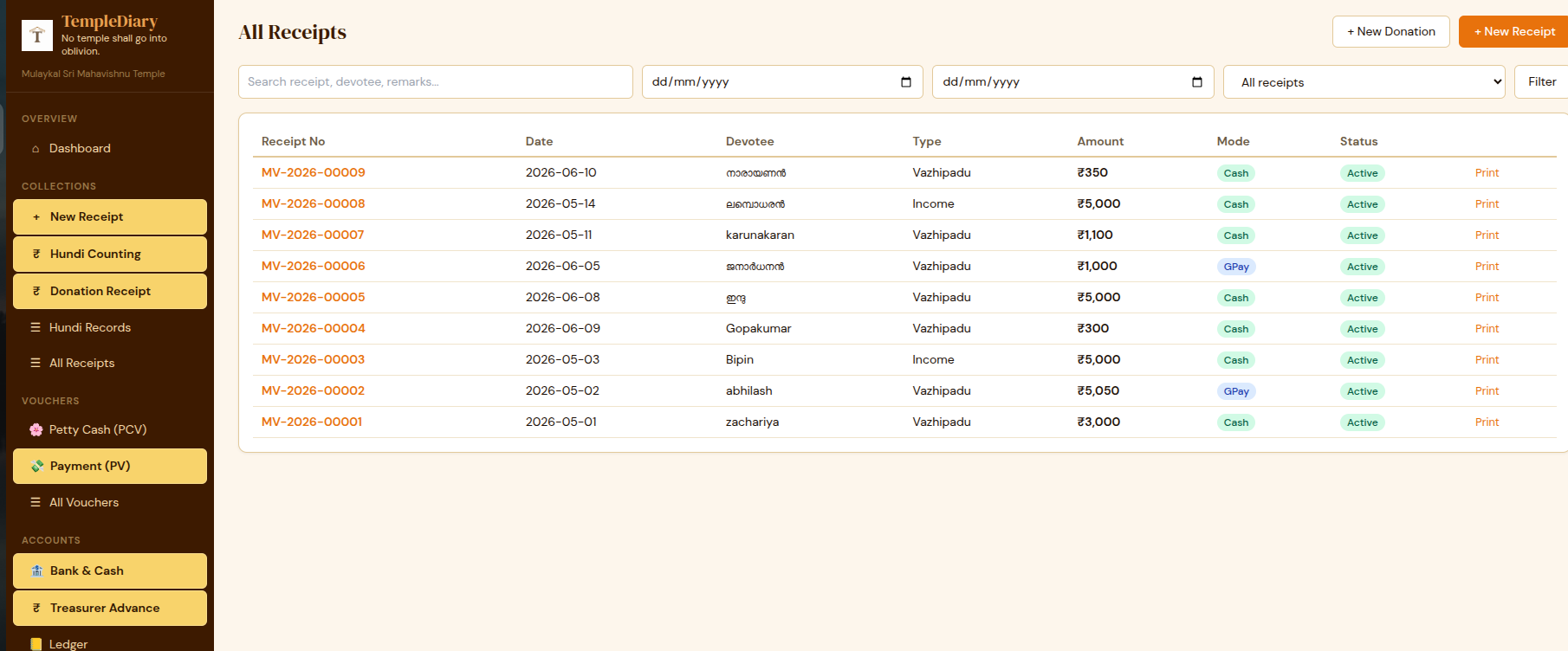
Task: Print receipt MV-2026-00009
Action: tap(1487, 173)
